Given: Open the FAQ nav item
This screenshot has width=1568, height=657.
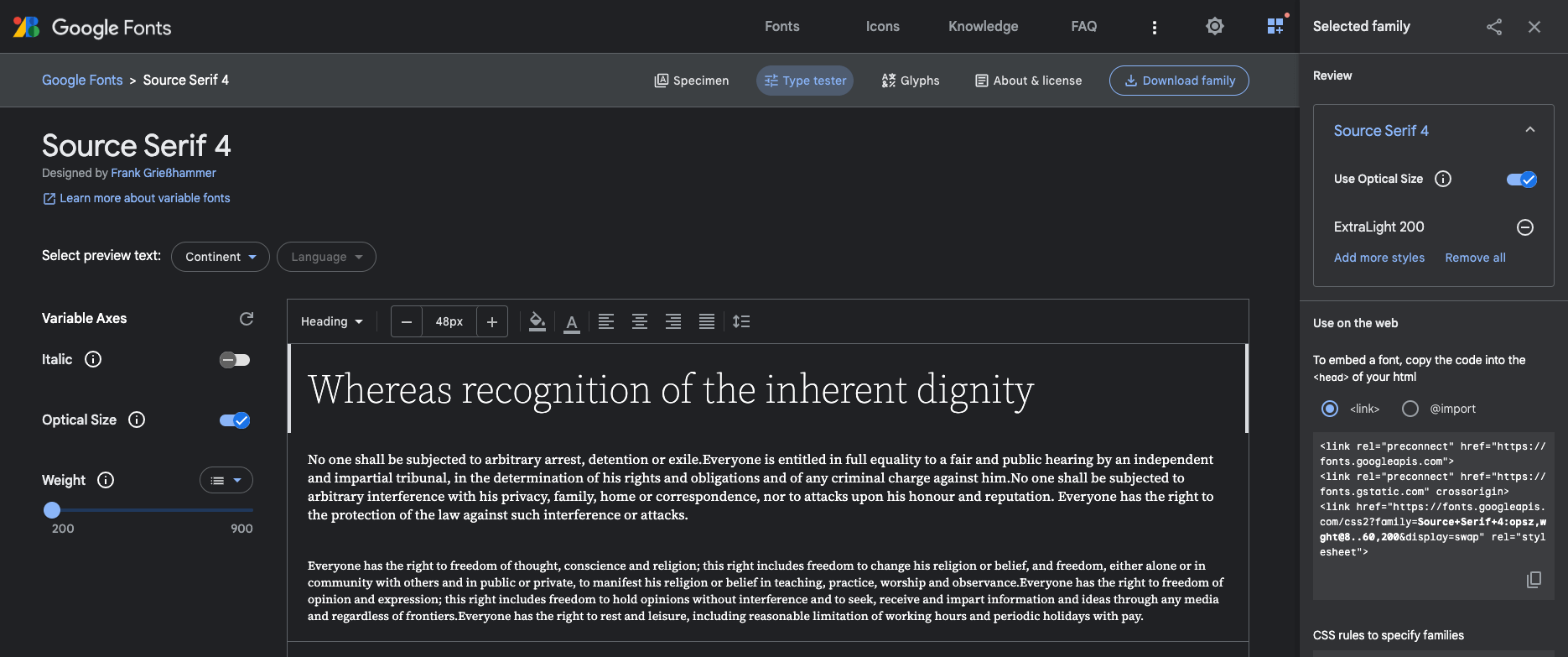Looking at the screenshot, I should [x=1084, y=27].
